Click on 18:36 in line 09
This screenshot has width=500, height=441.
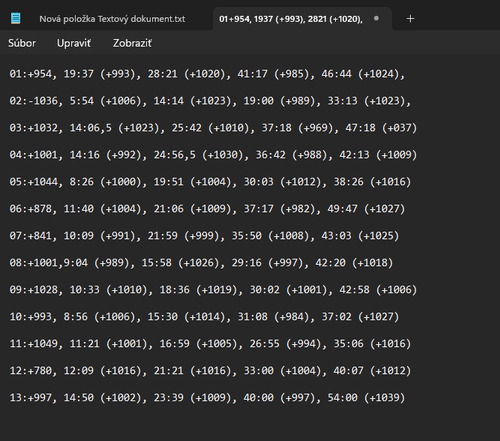(175, 290)
